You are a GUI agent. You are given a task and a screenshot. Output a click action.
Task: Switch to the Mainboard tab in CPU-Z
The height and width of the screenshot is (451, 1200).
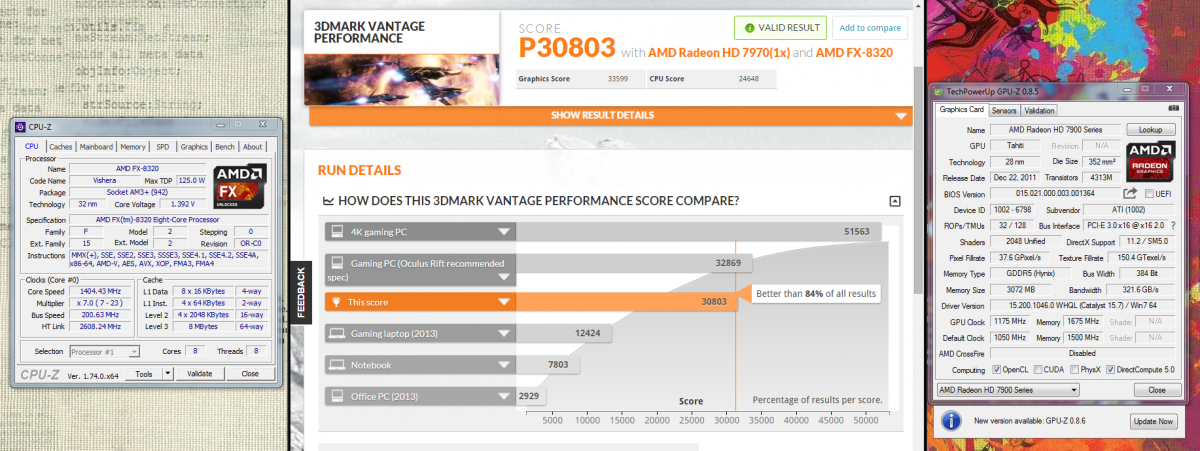point(96,147)
